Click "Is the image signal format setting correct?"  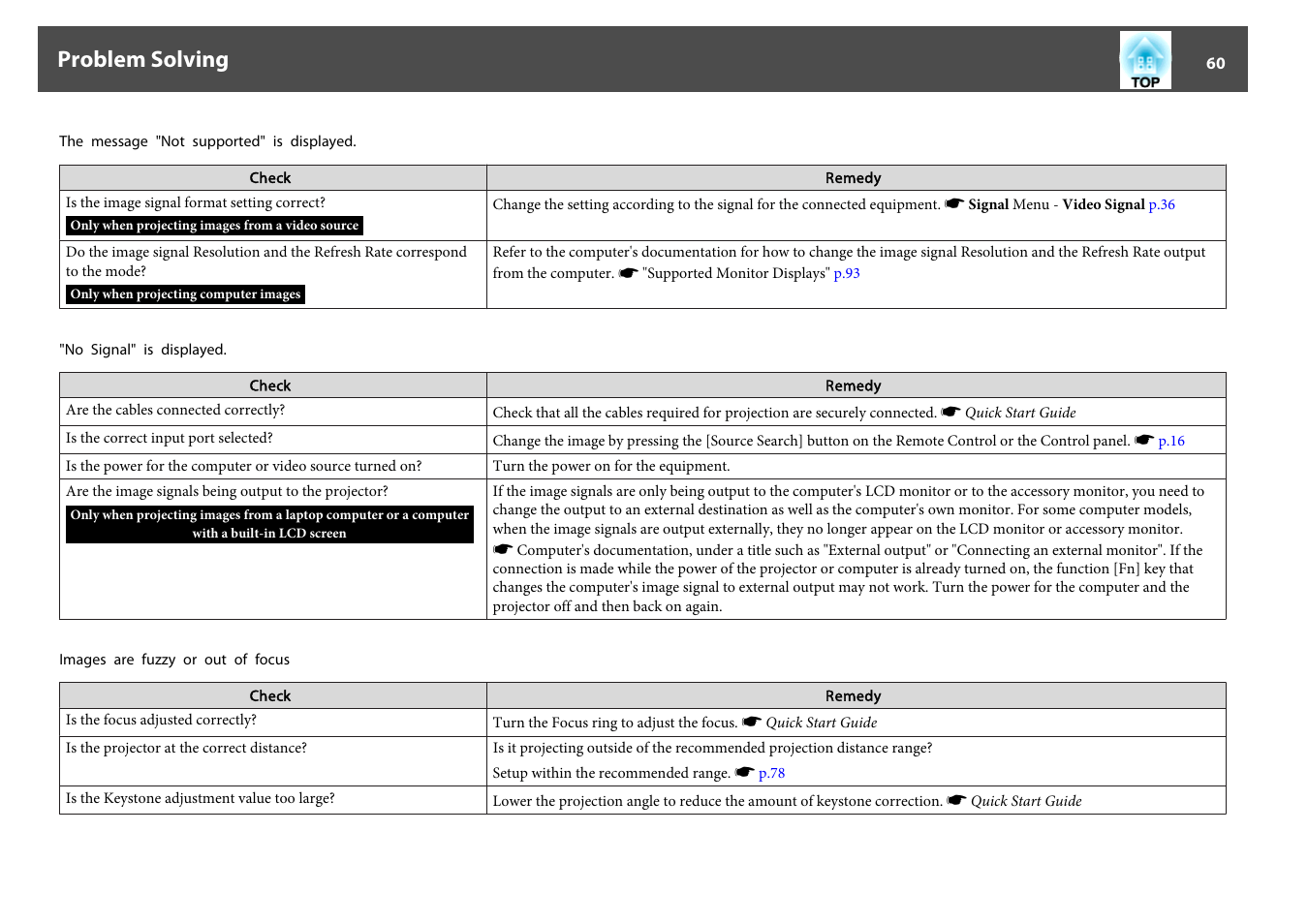[x=196, y=202]
